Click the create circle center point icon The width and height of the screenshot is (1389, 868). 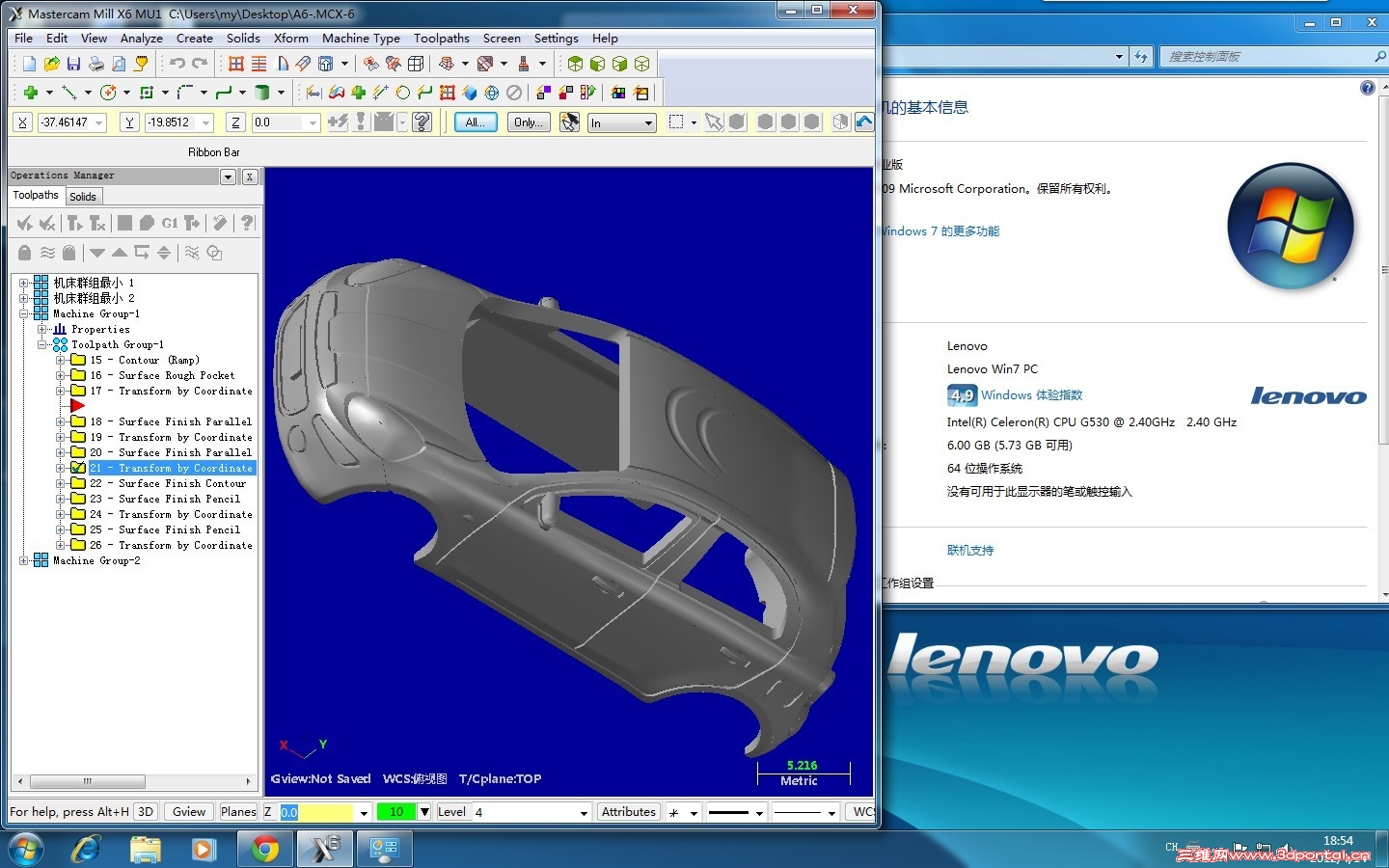click(108, 93)
